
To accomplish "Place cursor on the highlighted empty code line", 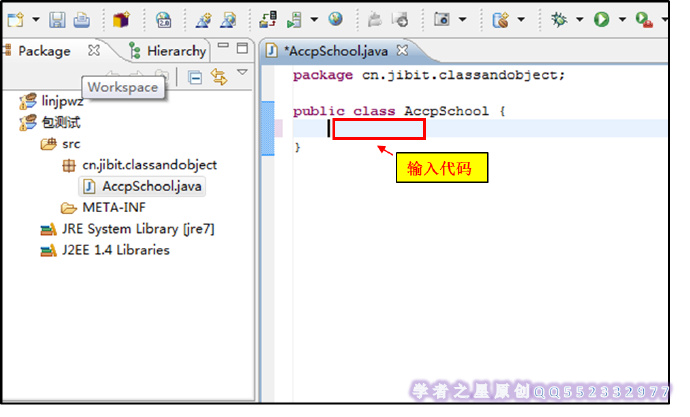I will [480, 128].
